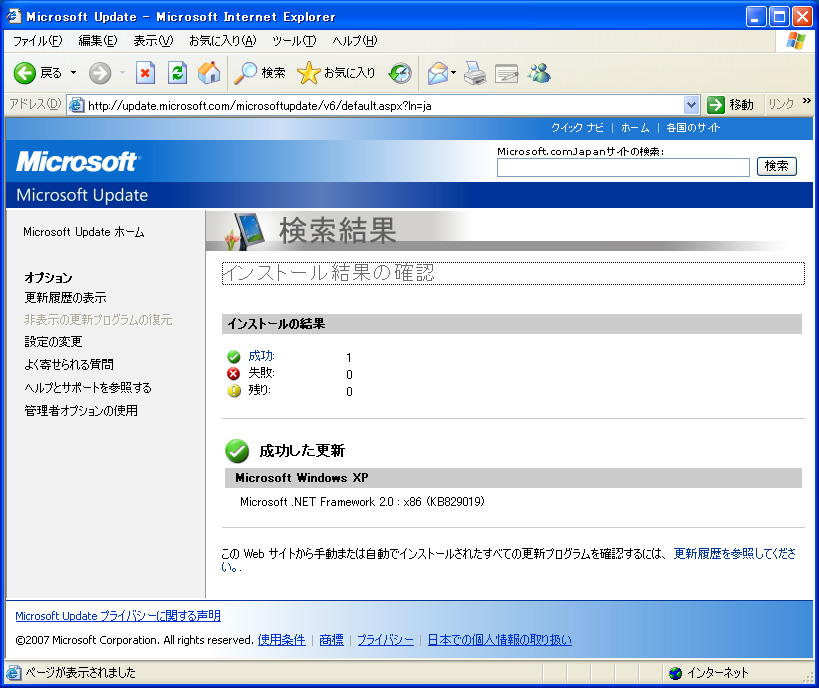This screenshot has width=819, height=688.
Task: Open the ヘルプ(H) menu
Action: click(x=355, y=41)
